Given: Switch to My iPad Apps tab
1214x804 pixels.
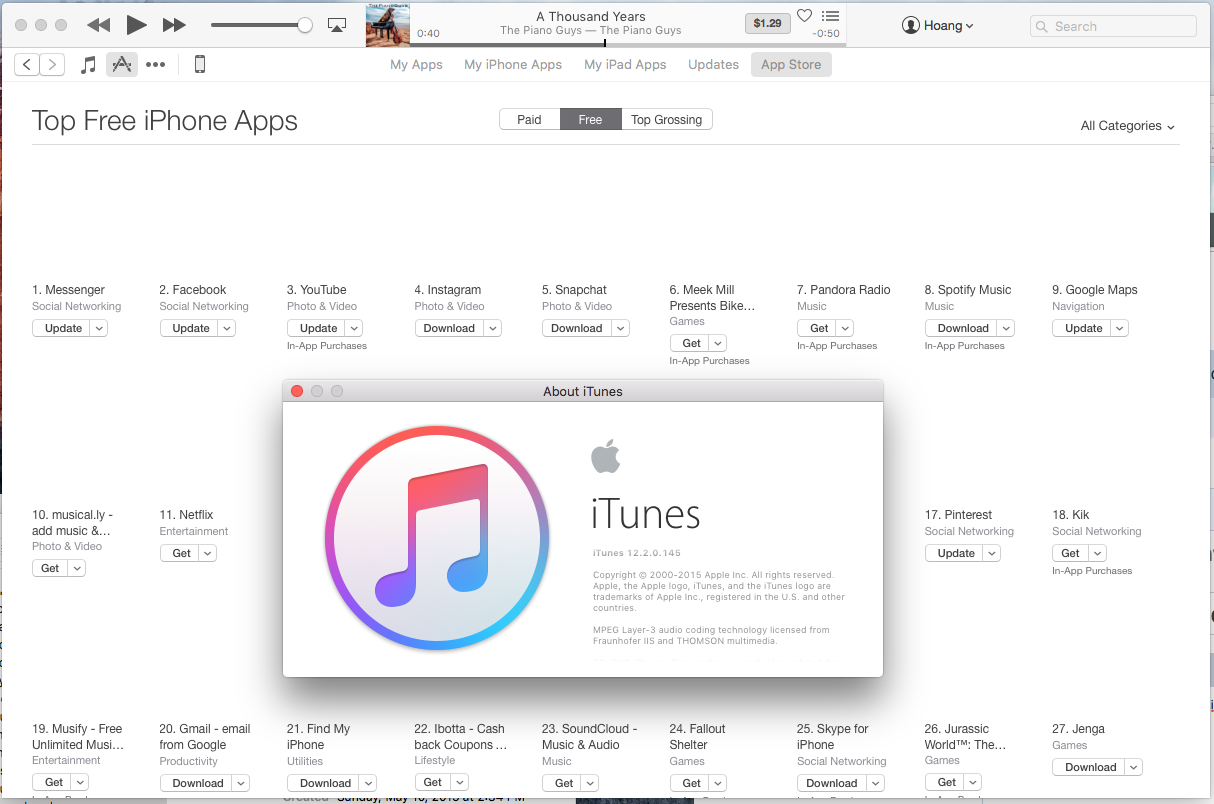Looking at the screenshot, I should (x=625, y=65).
